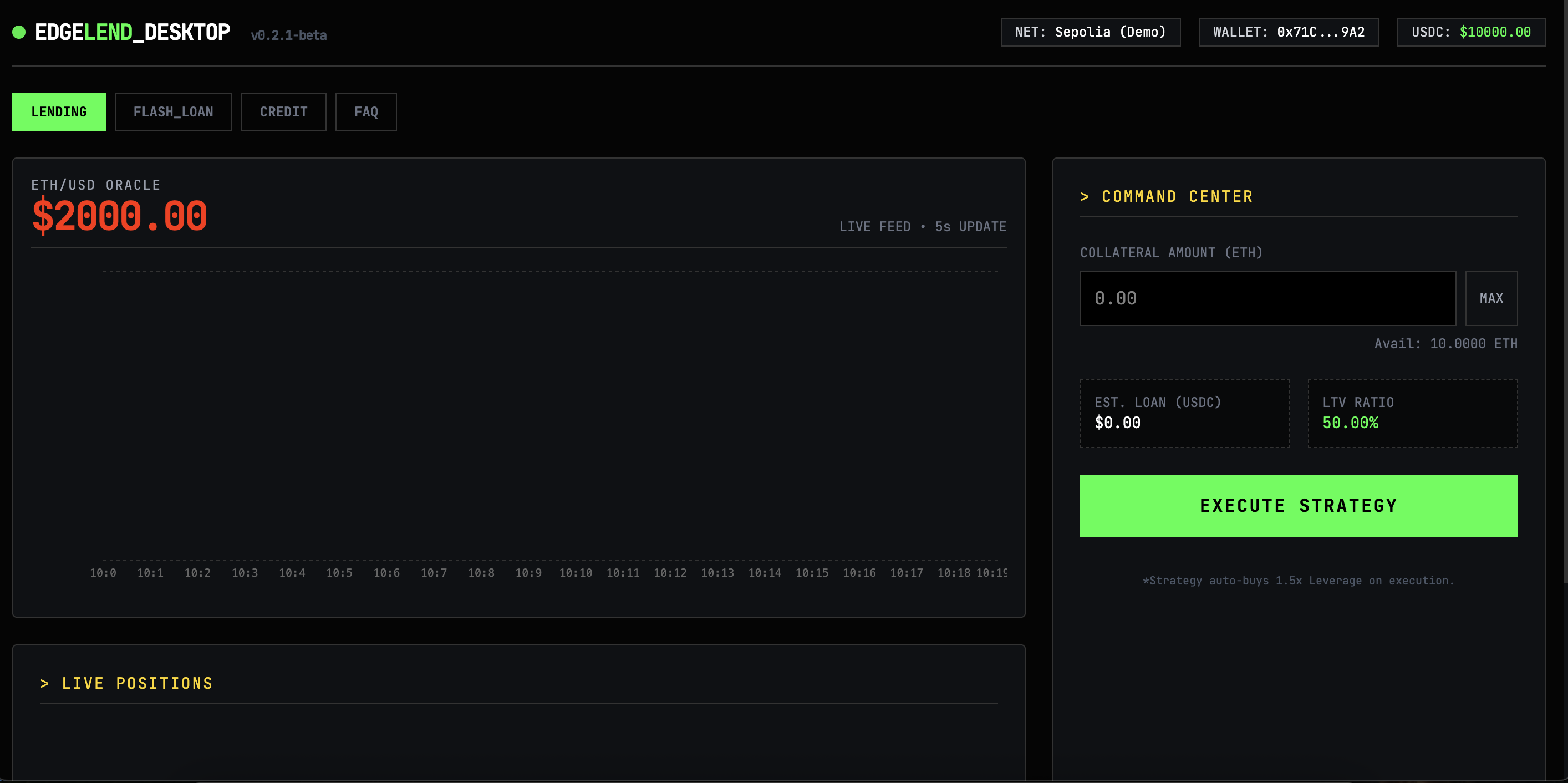Click the NET: Sepolia (Demo) badge
This screenshot has width=1568, height=783.
pyautogui.click(x=1090, y=32)
